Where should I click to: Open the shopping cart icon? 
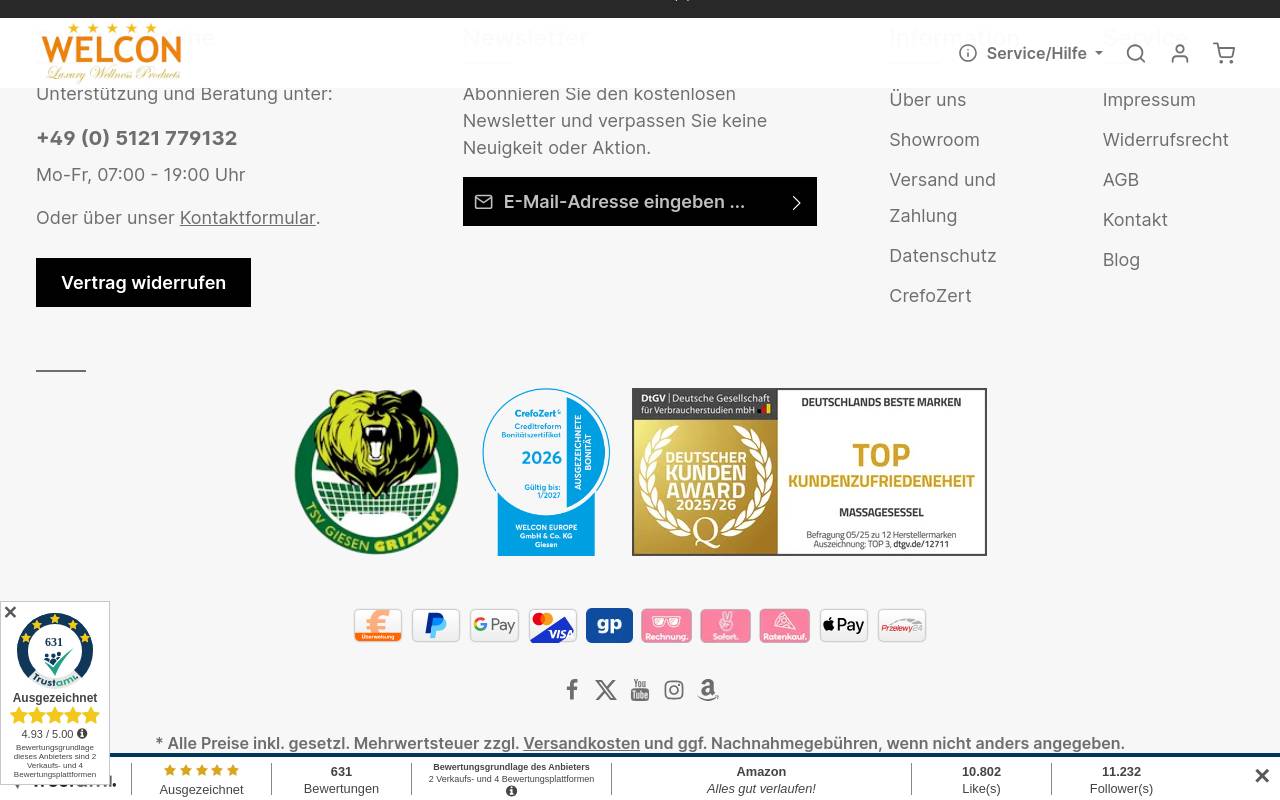pyautogui.click(x=1224, y=53)
